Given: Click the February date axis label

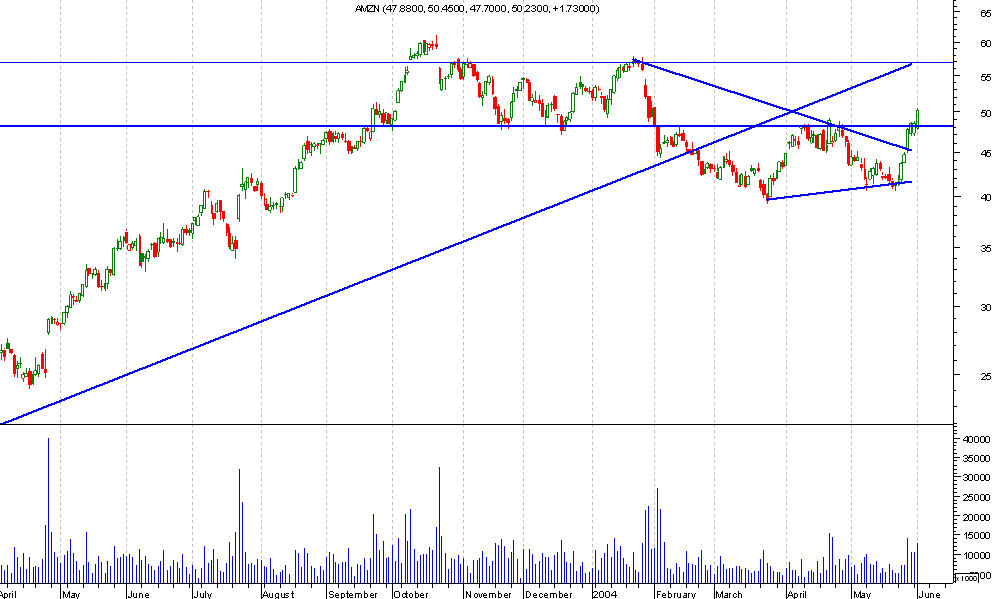Looking at the screenshot, I should [x=676, y=595].
